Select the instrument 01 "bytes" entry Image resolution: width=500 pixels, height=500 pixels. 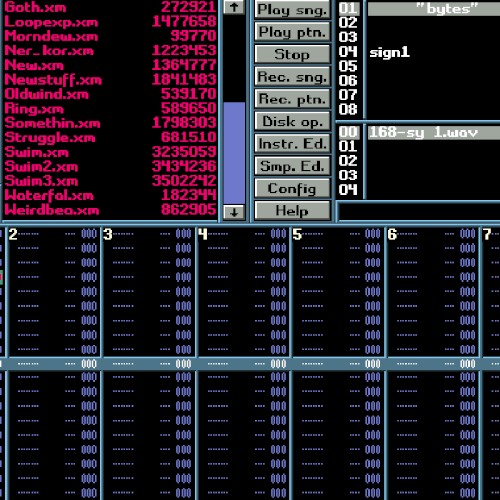click(418, 8)
